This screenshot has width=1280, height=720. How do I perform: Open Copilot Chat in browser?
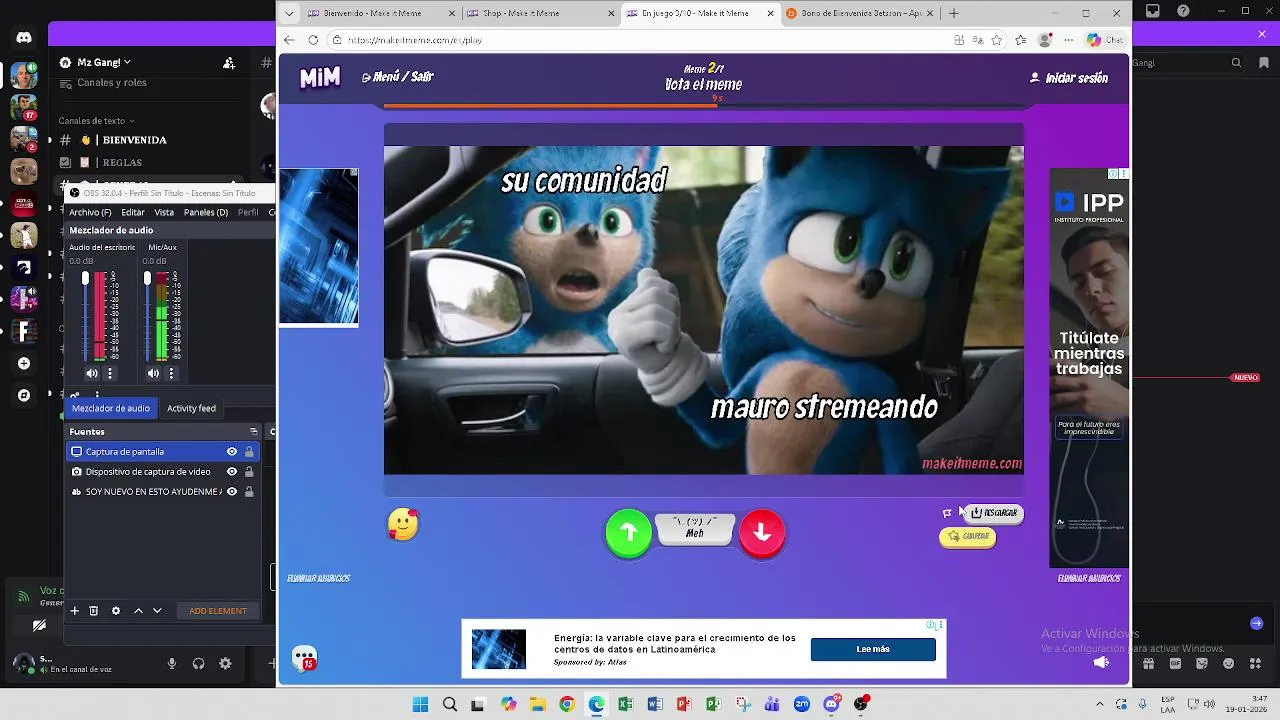pos(1104,40)
